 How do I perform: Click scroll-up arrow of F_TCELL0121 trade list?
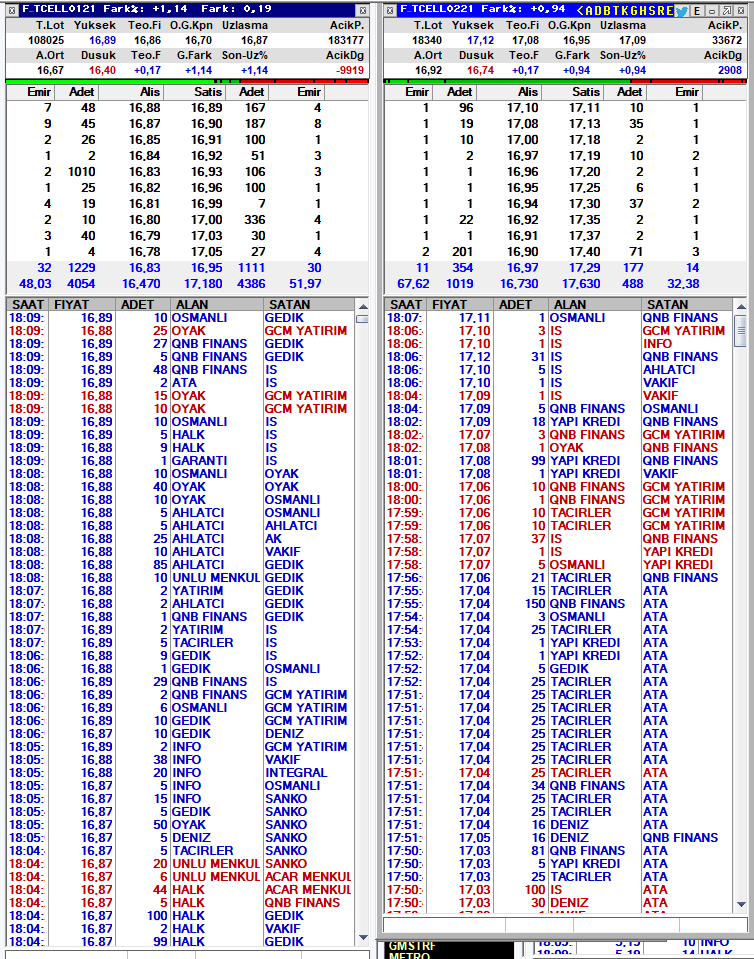click(363, 306)
